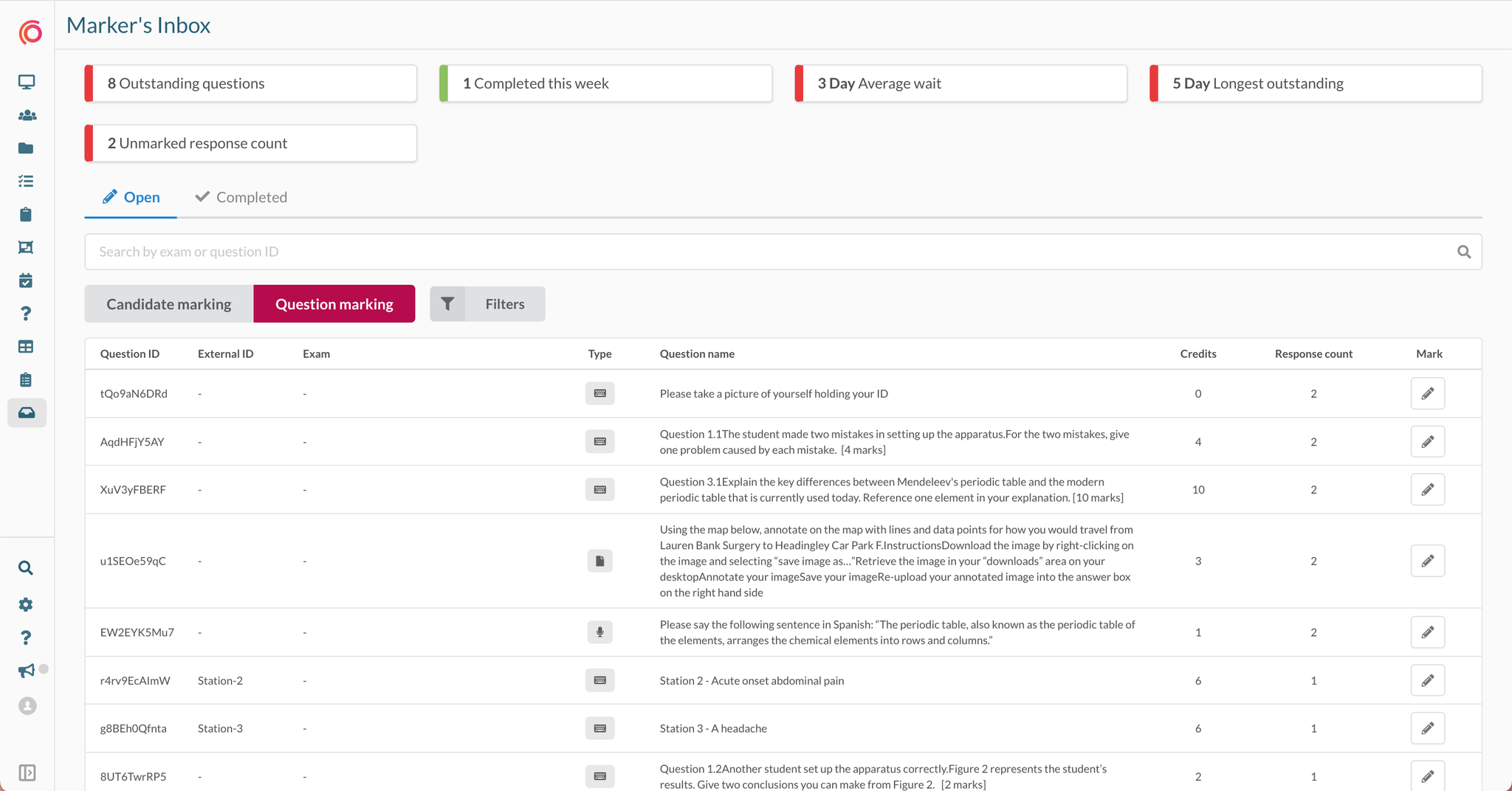The image size is (1512, 791).
Task: Click the calendar check icon in sidebar
Action: point(27,280)
